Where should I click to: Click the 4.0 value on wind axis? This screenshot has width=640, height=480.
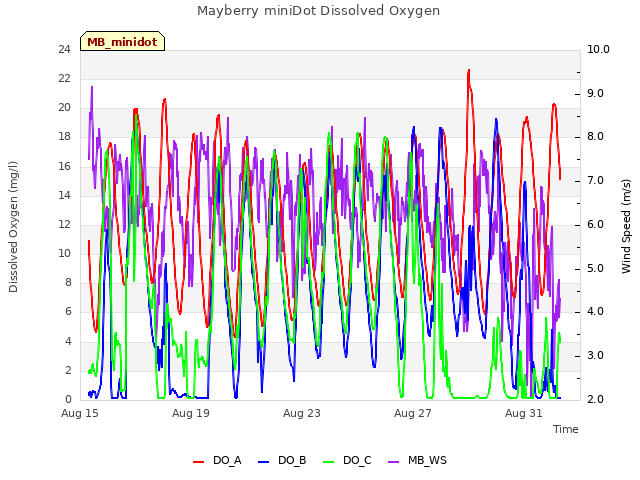[596, 312]
